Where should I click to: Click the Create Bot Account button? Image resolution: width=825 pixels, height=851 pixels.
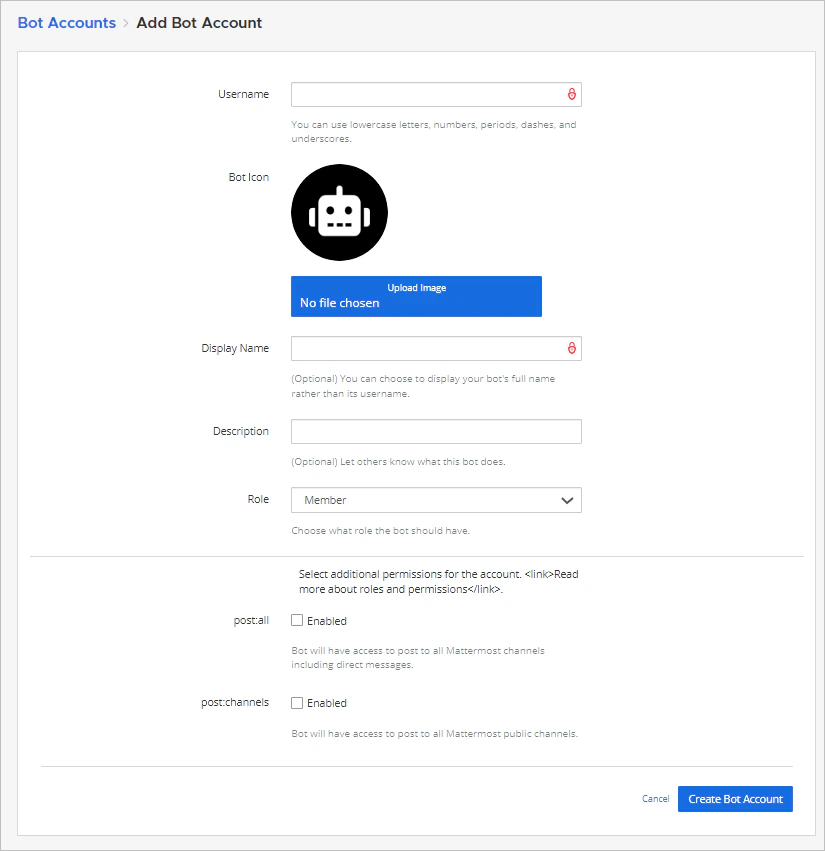pos(735,799)
